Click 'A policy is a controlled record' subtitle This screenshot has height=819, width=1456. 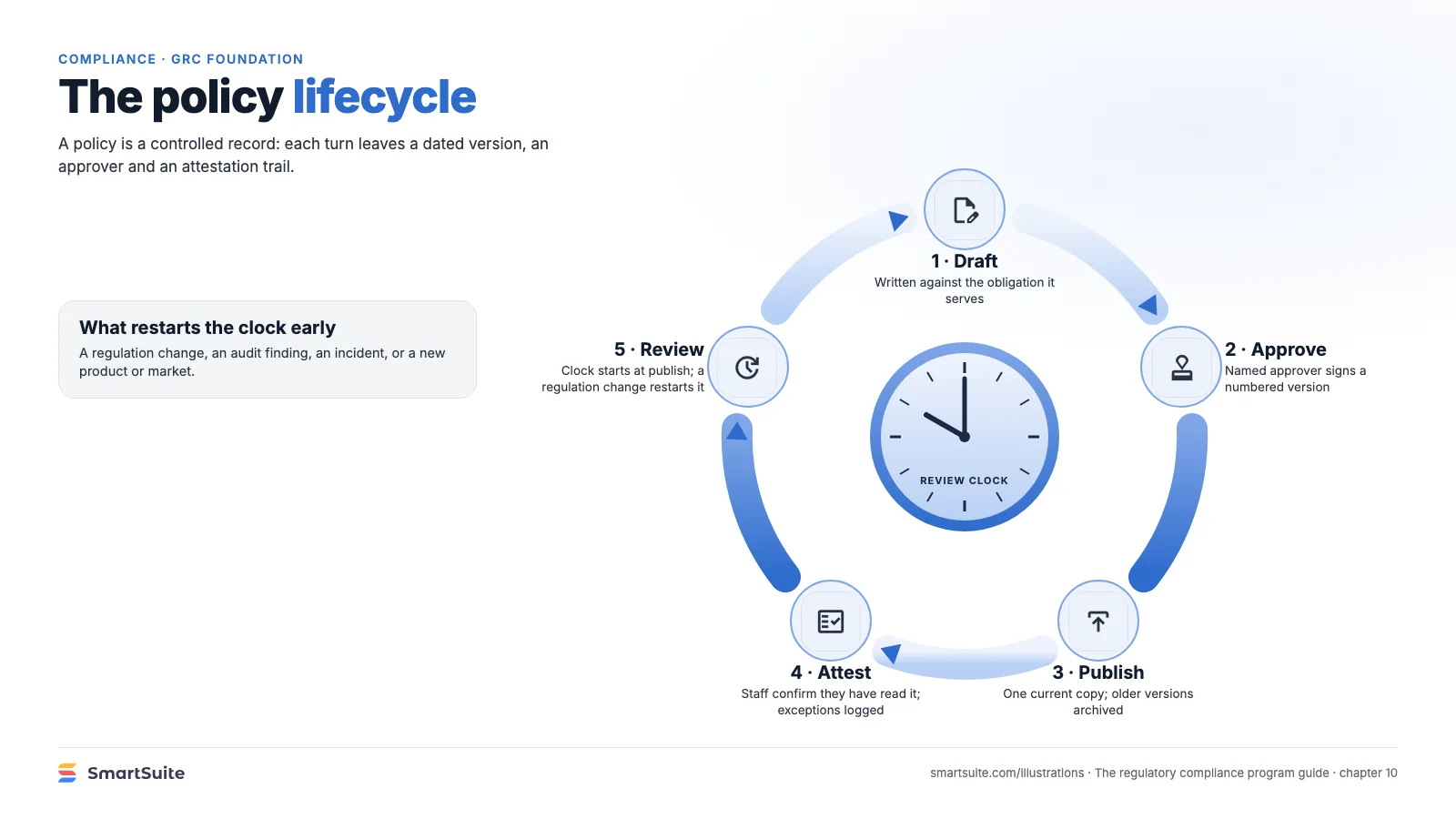coord(304,155)
